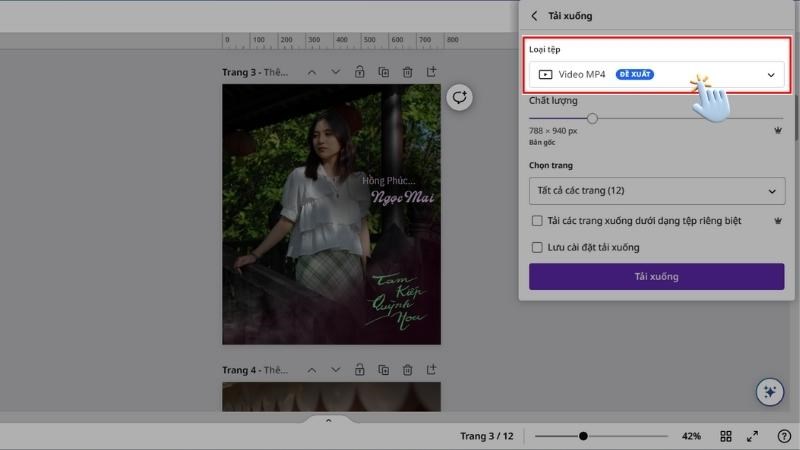Screen dimensions: 800x450
Task: Open the help question mark icon
Action: 784,436
